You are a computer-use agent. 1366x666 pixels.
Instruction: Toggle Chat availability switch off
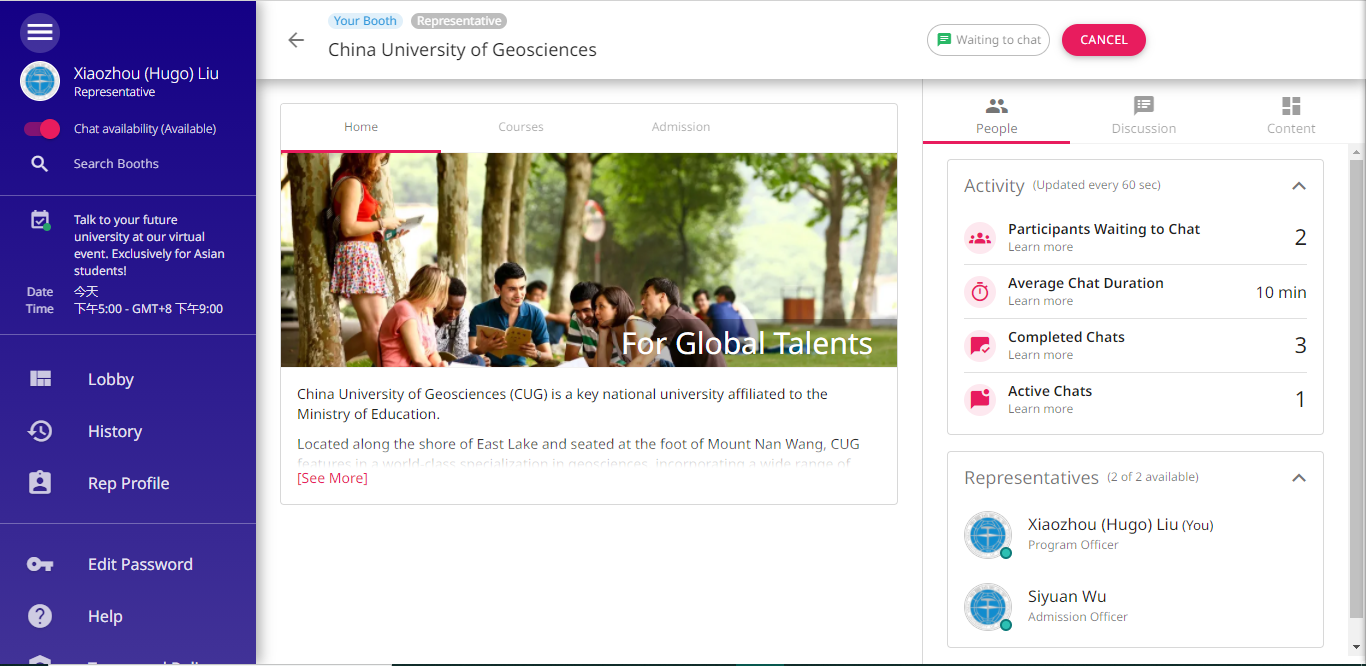pos(42,129)
